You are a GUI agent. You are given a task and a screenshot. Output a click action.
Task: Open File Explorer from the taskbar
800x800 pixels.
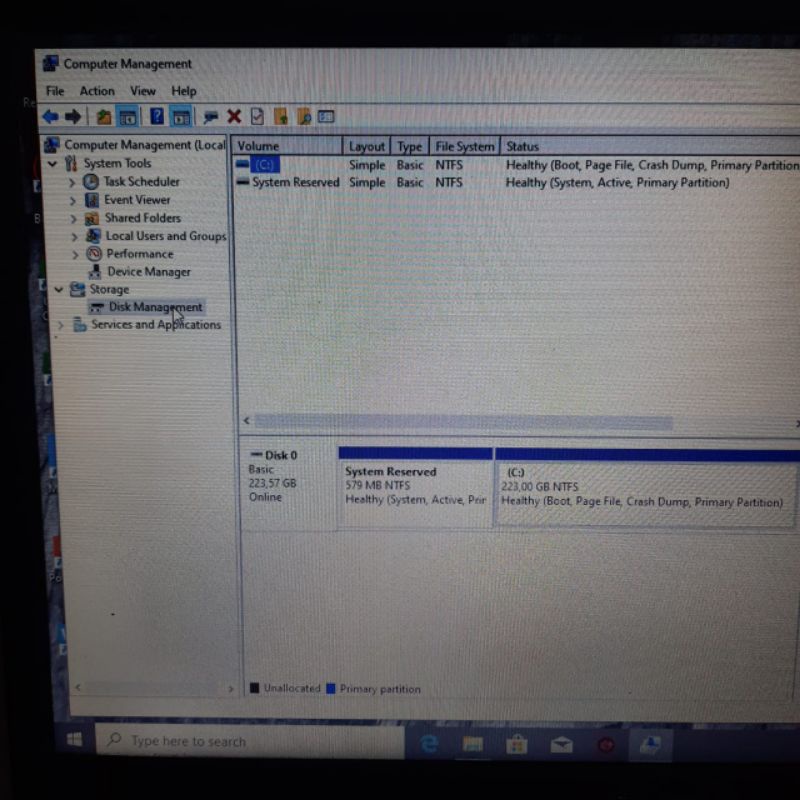(472, 745)
